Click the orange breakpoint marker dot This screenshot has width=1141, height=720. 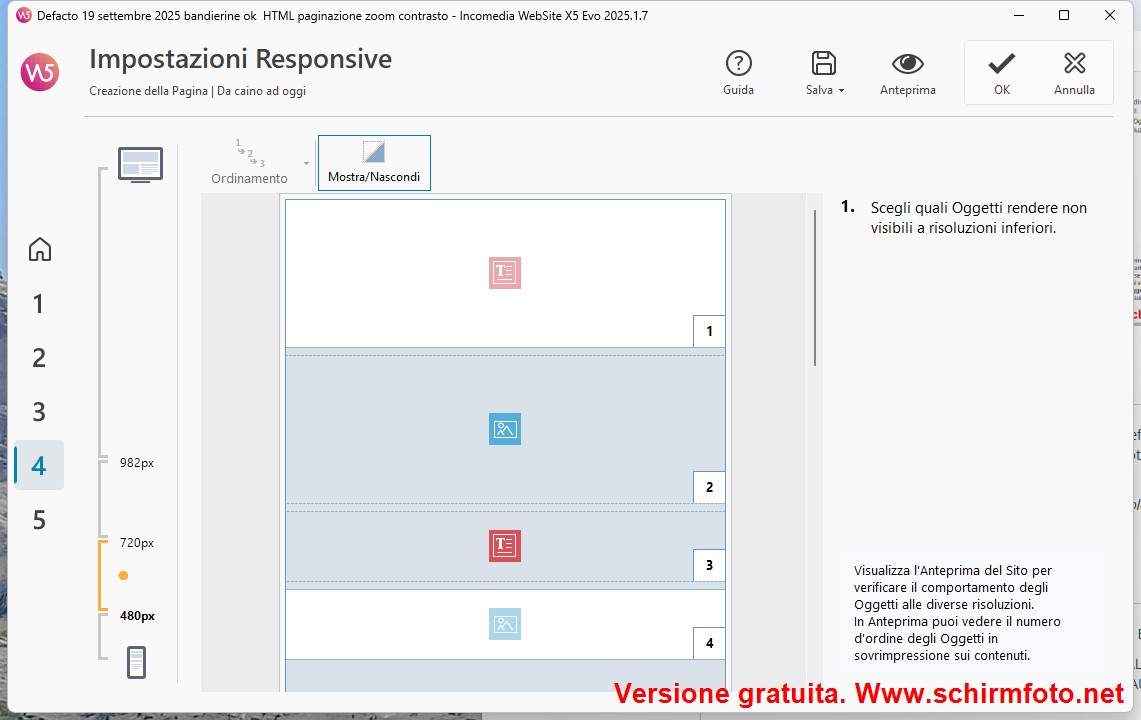pyautogui.click(x=123, y=575)
